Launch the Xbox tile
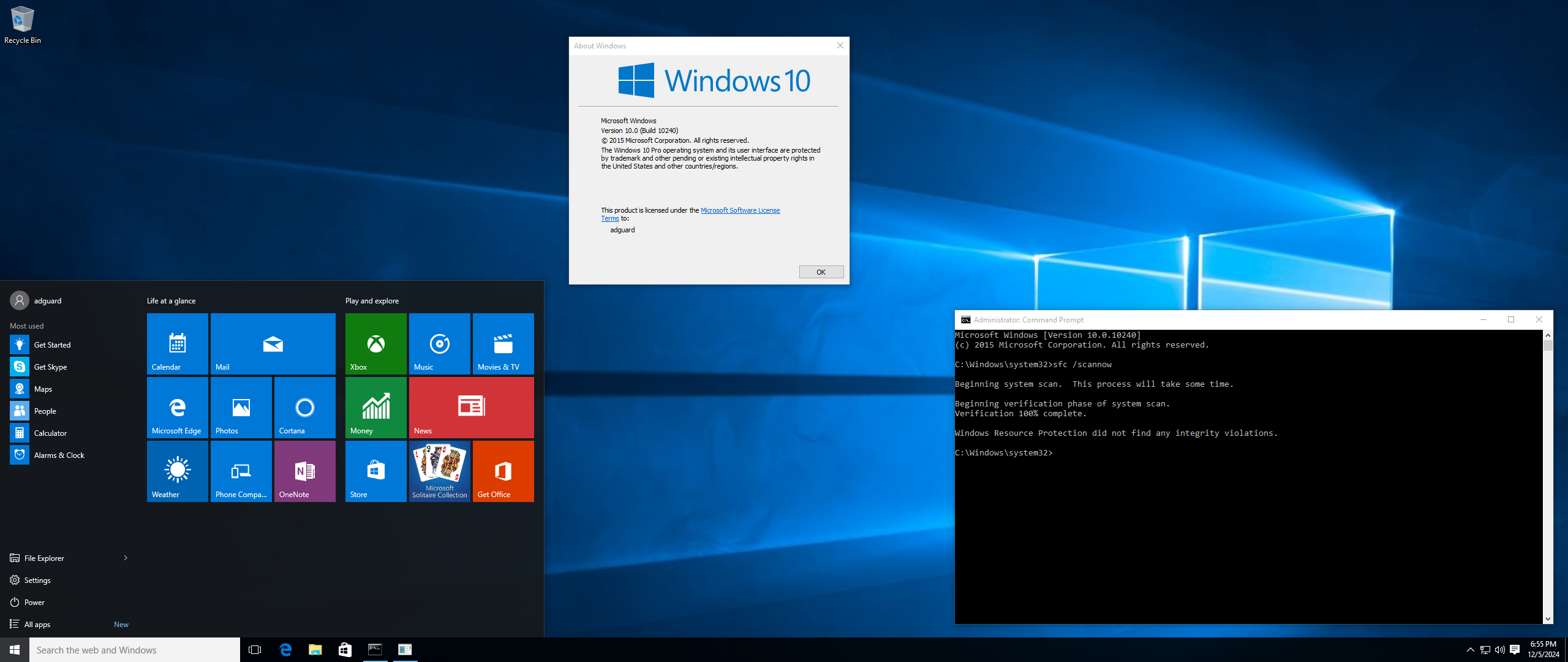The width and height of the screenshot is (1568, 662). [x=376, y=344]
